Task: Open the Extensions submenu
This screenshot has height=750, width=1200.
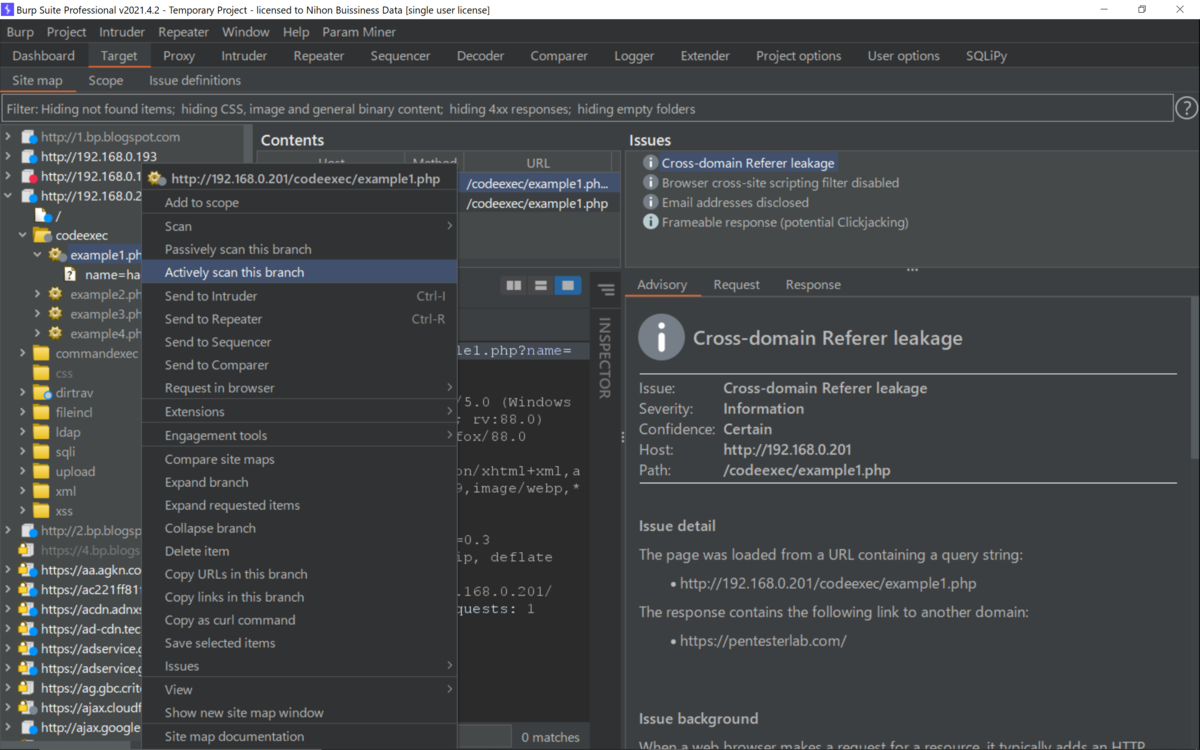Action: tap(299, 412)
